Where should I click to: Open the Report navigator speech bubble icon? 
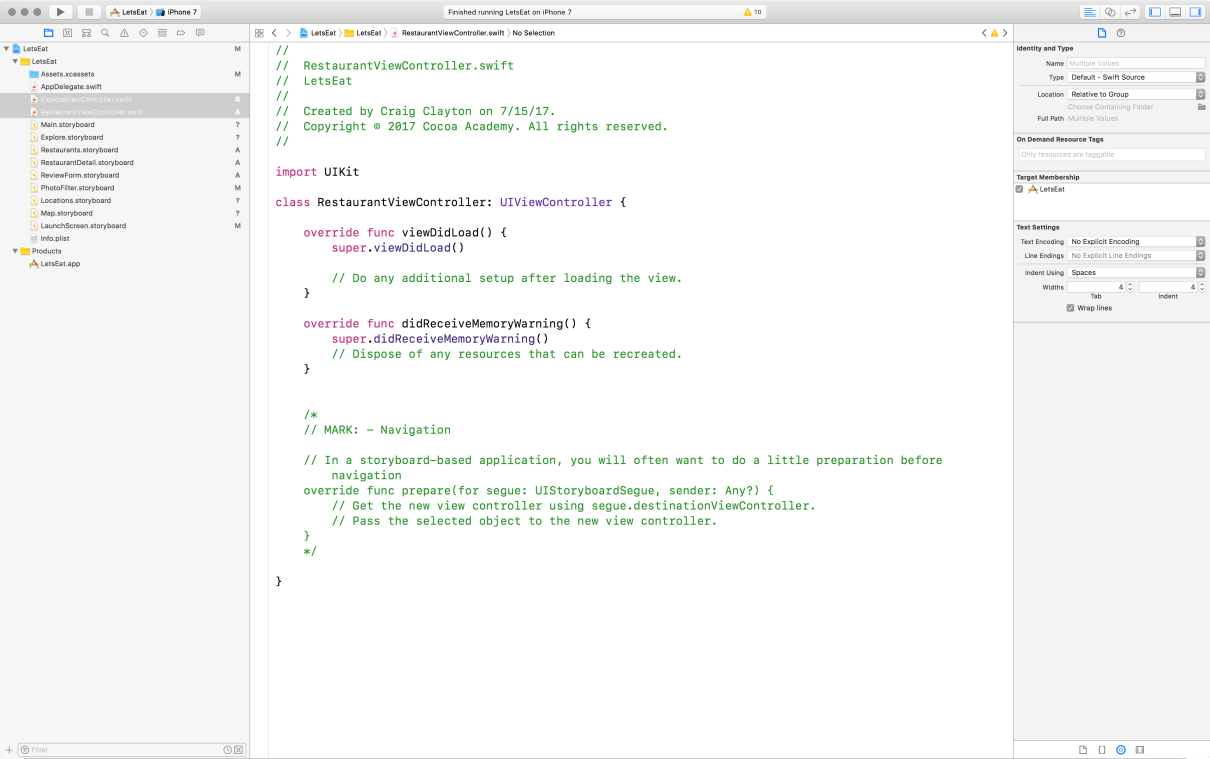point(200,33)
